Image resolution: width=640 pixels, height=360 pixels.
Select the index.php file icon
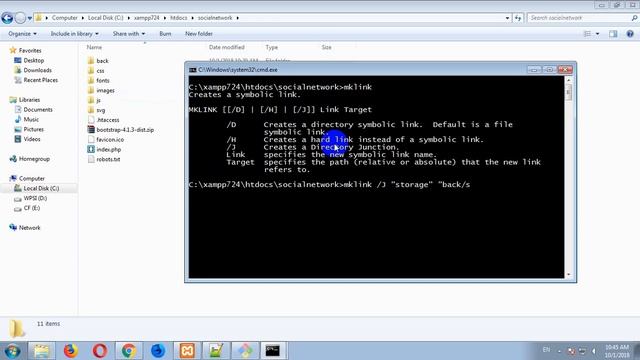click(91, 149)
